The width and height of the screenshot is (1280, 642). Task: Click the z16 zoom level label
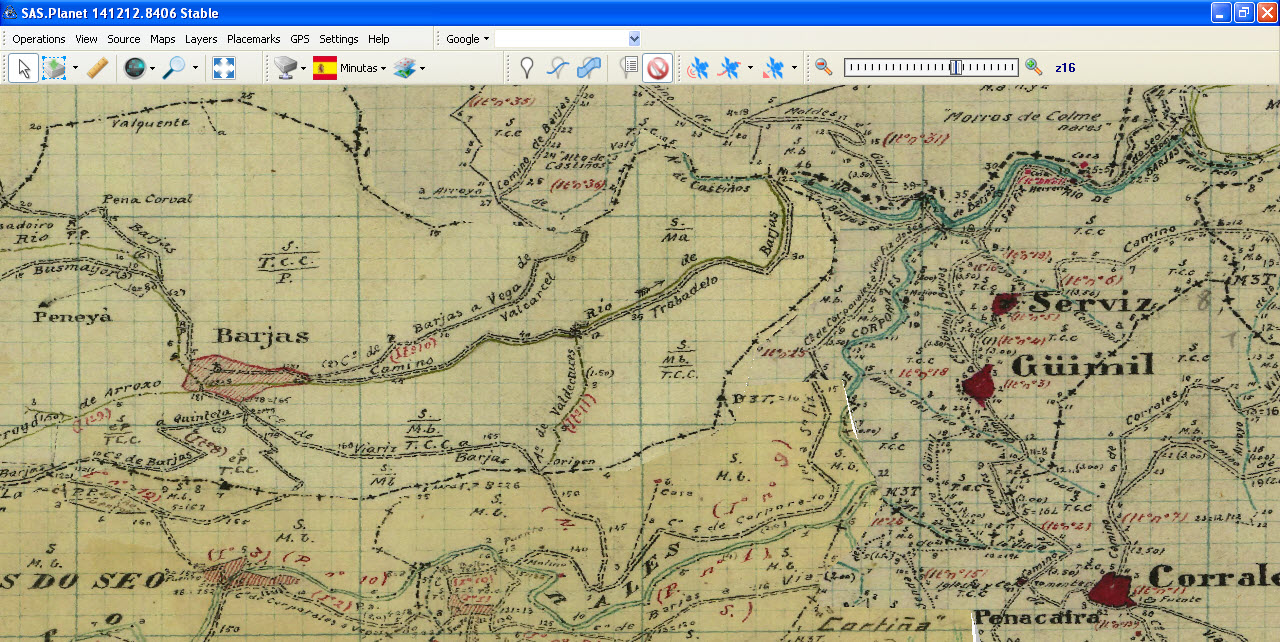[1065, 68]
